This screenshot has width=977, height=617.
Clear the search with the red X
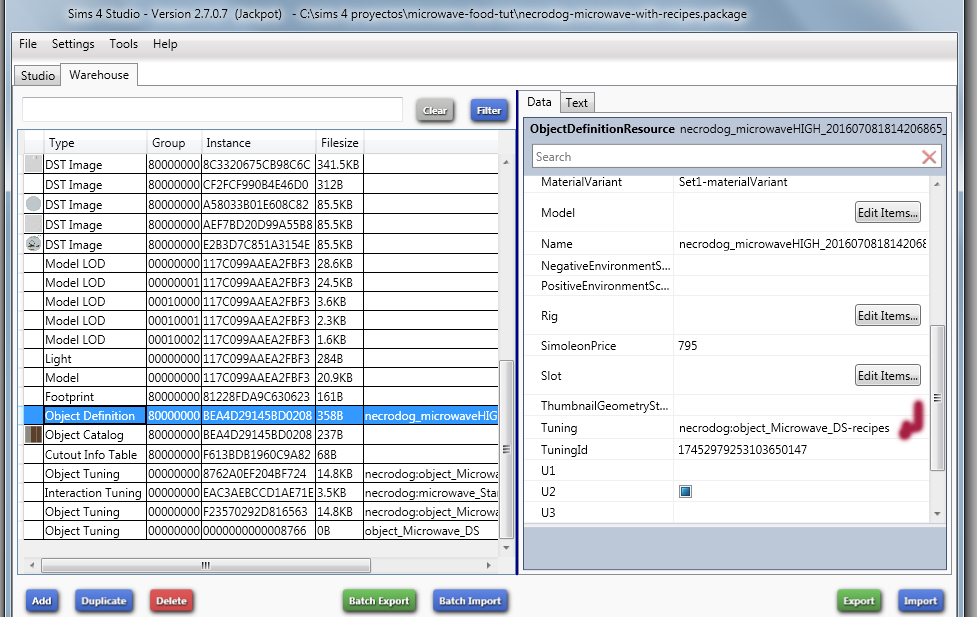point(929,157)
